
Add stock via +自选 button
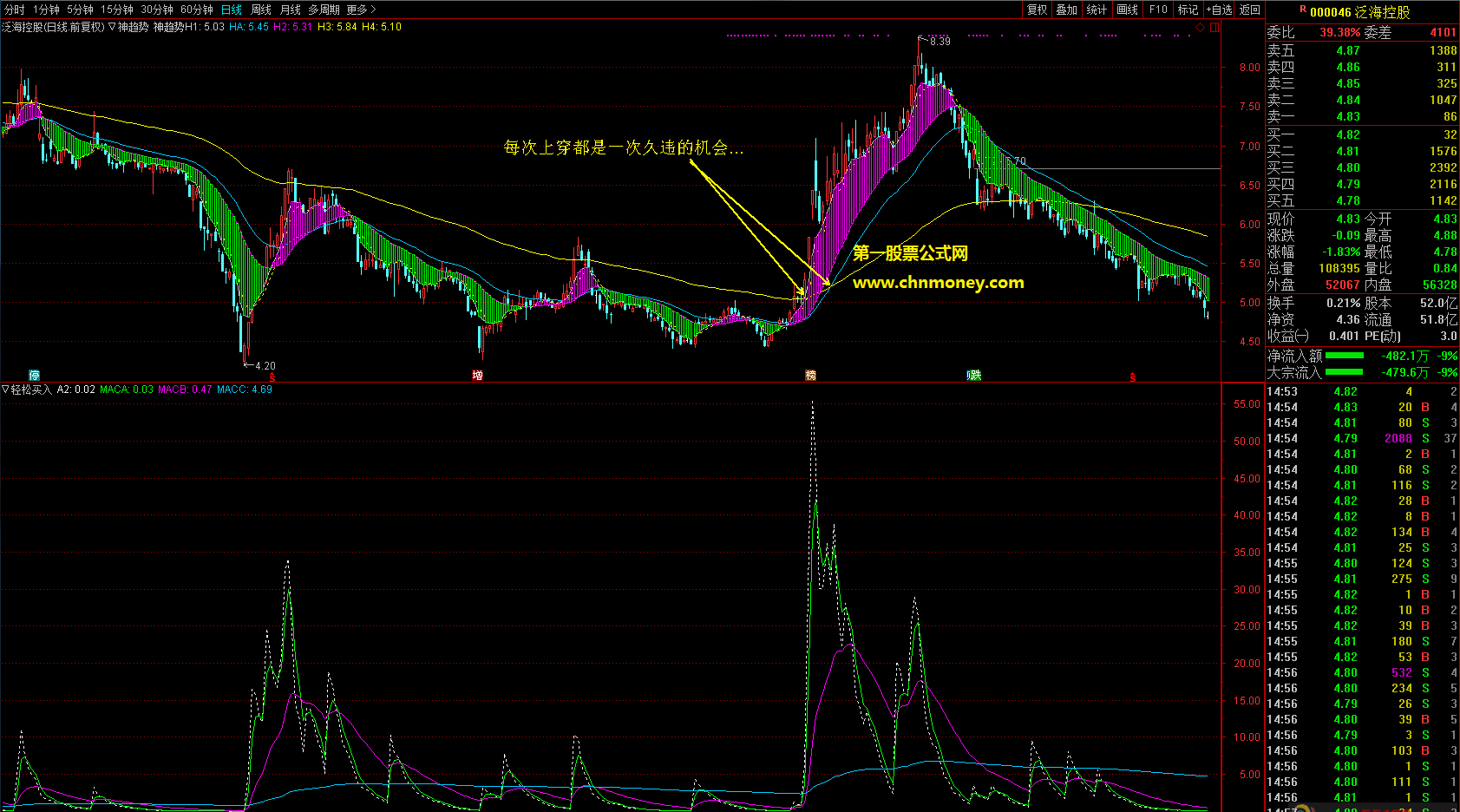(1219, 10)
